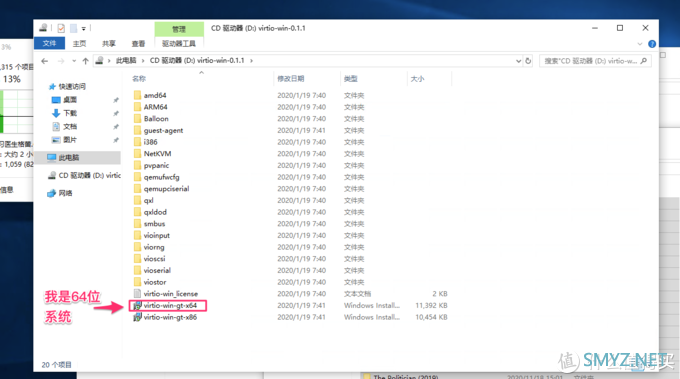Click the search magnifier icon

644,61
